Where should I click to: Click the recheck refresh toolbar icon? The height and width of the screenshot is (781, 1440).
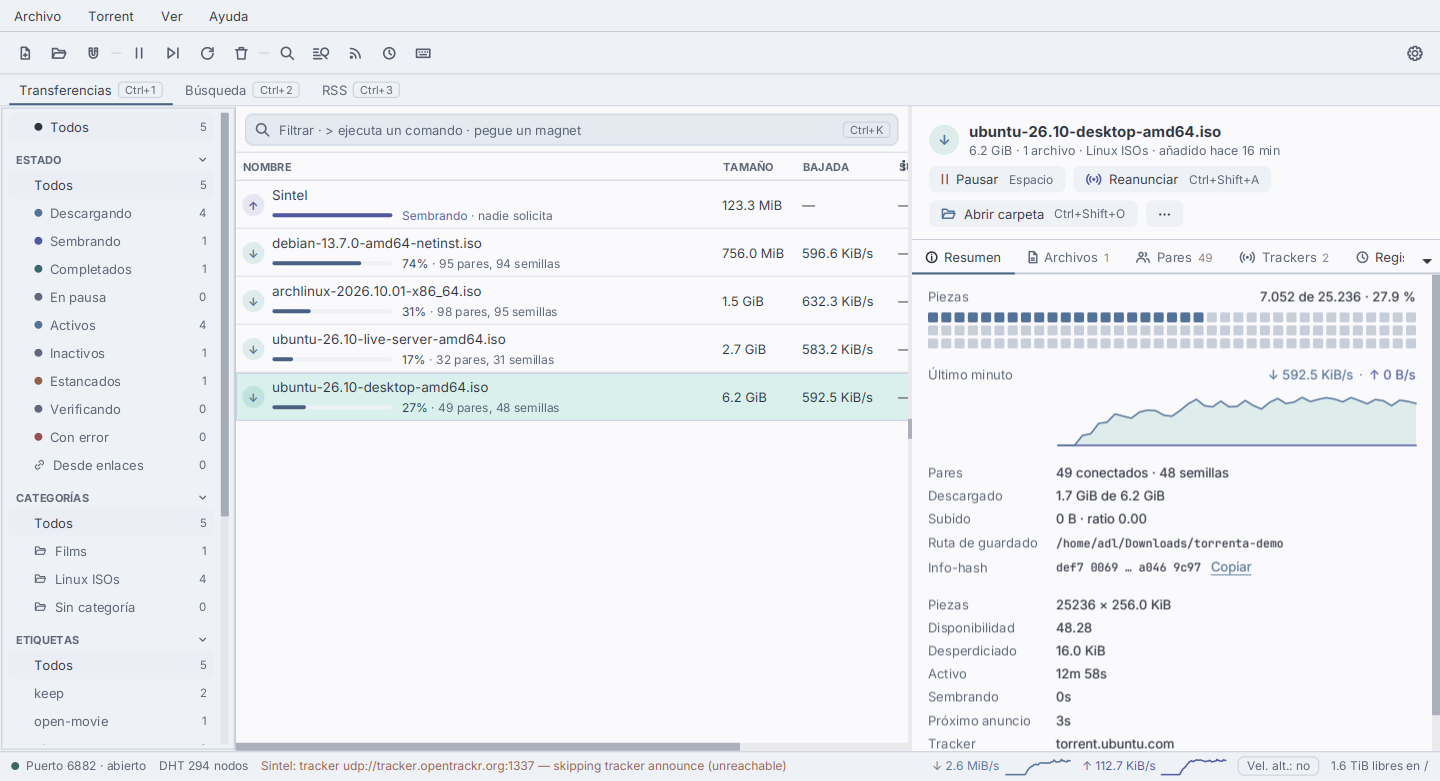(207, 53)
